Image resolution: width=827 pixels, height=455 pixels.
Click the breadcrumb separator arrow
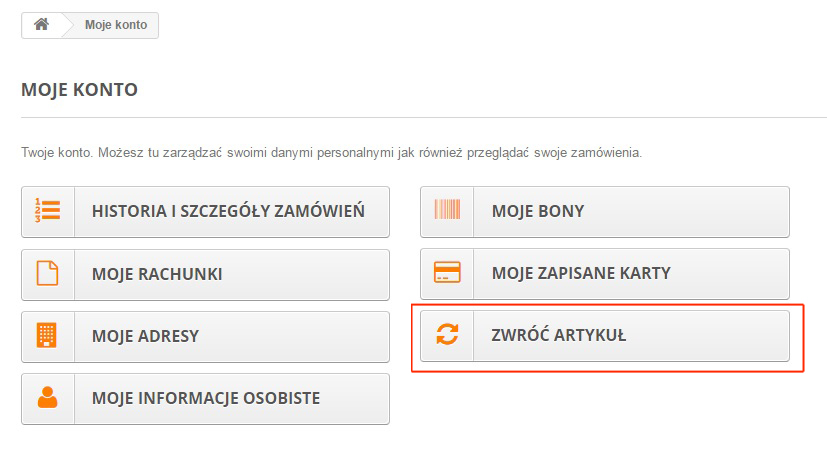point(68,25)
